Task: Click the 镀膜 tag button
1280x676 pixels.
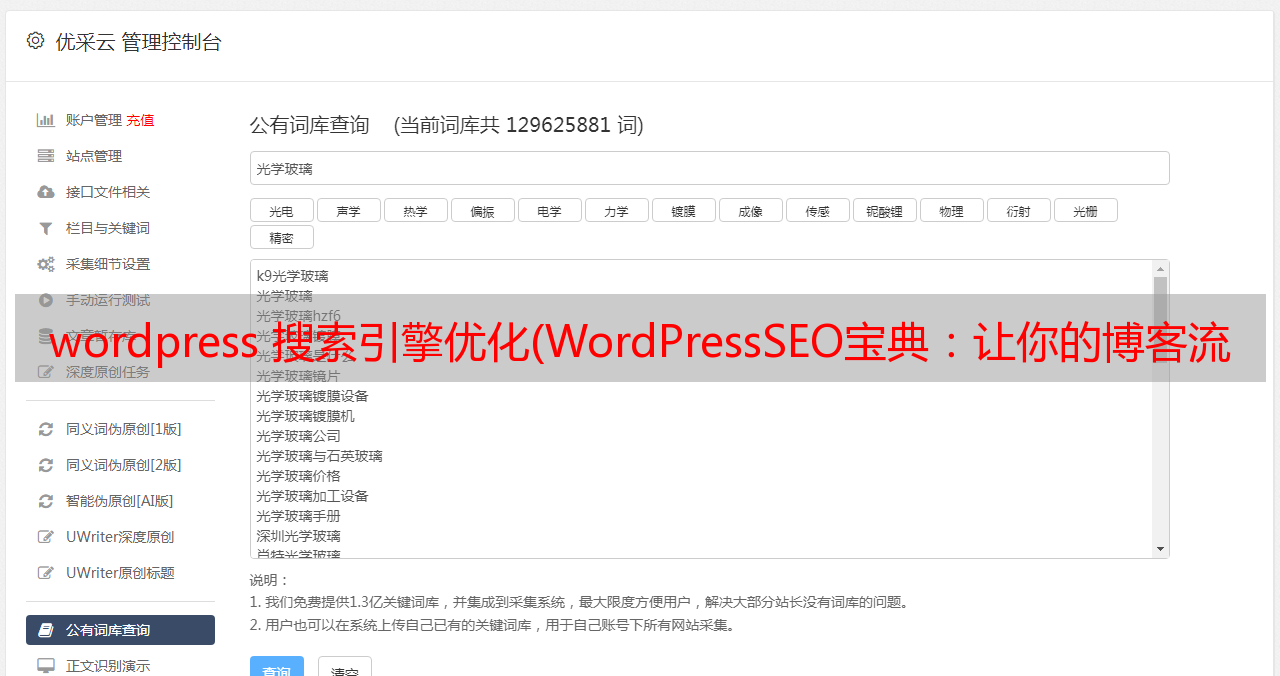Action: (684, 210)
